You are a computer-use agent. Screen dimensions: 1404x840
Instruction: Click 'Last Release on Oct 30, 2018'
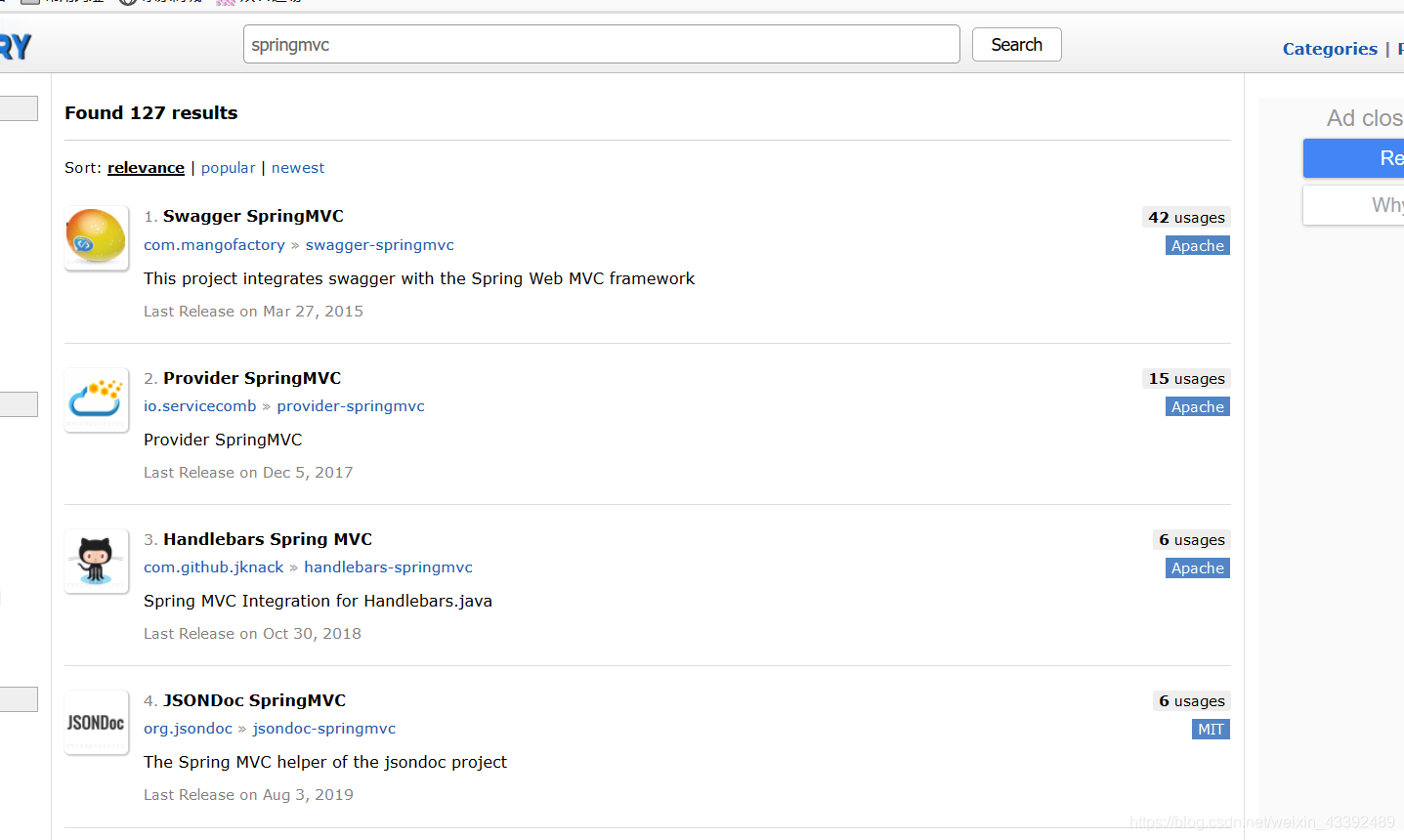click(252, 634)
